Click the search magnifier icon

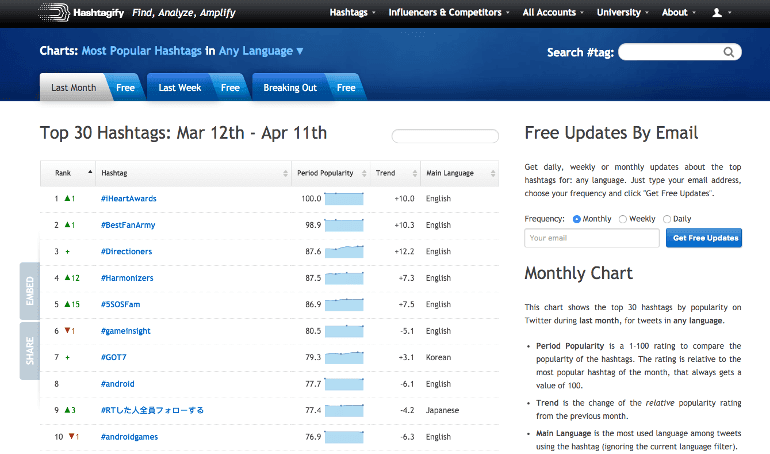coord(729,52)
